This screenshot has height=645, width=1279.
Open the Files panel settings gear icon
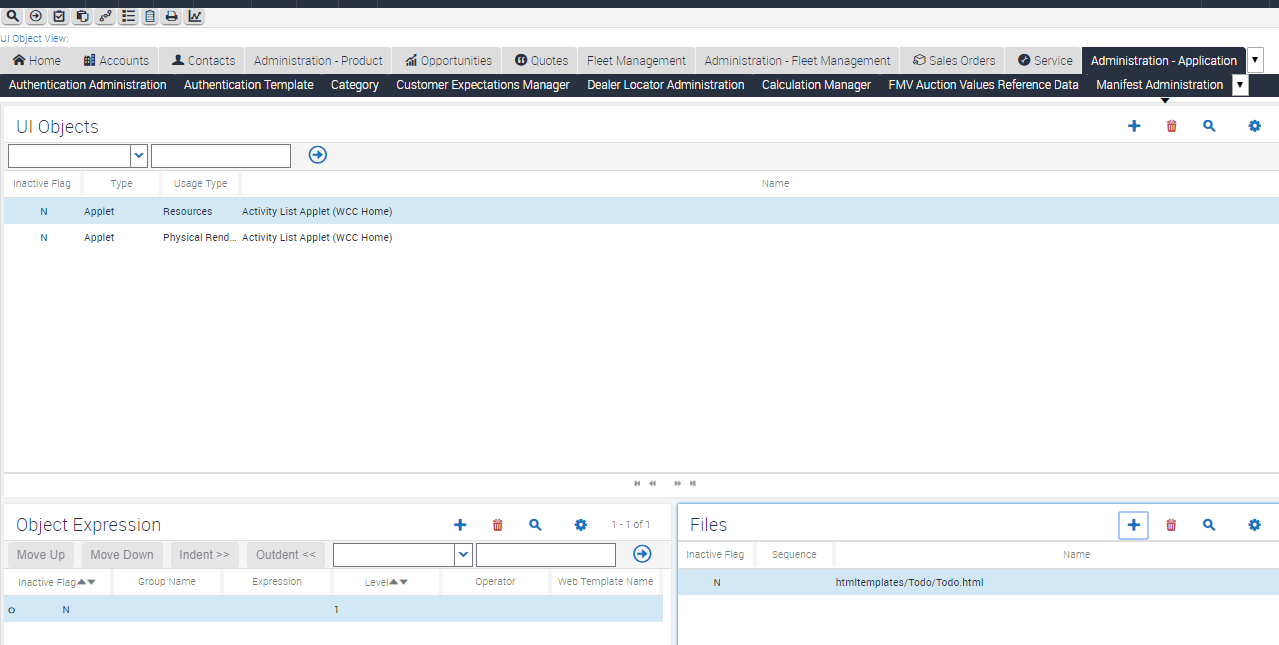[1254, 524]
